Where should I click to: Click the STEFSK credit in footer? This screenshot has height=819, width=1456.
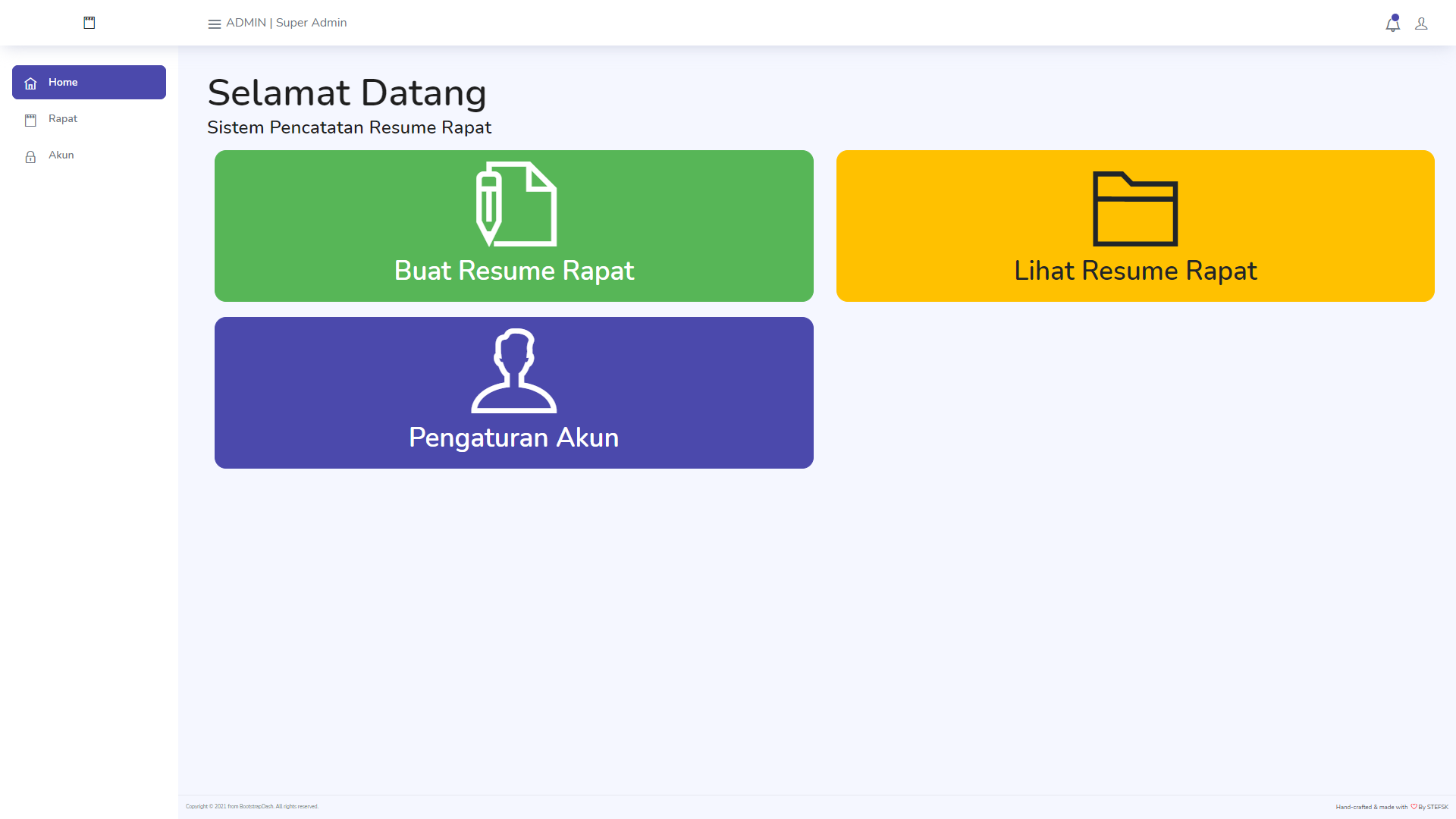tap(1437, 807)
